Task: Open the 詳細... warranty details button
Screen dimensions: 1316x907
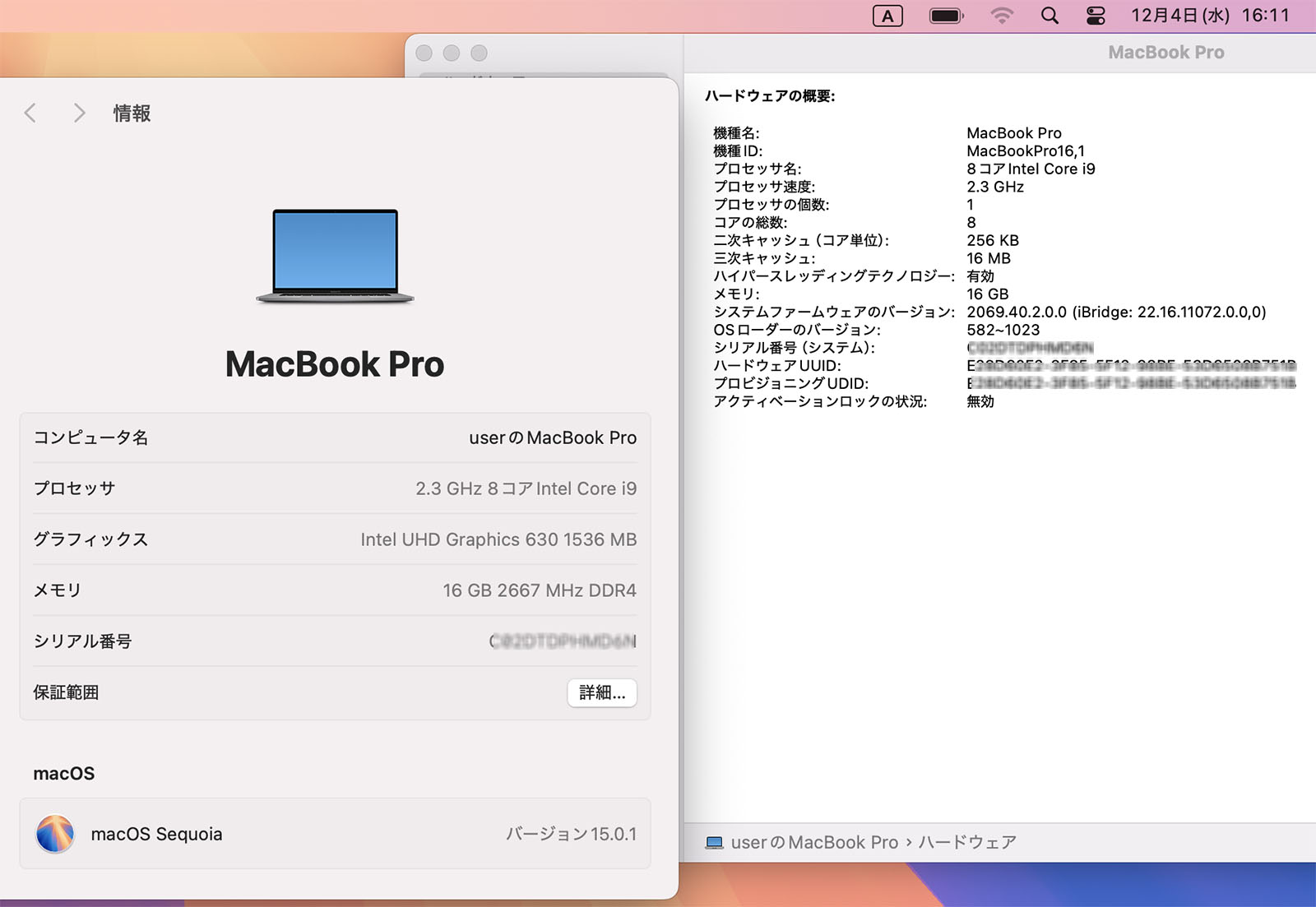Action: (x=602, y=692)
